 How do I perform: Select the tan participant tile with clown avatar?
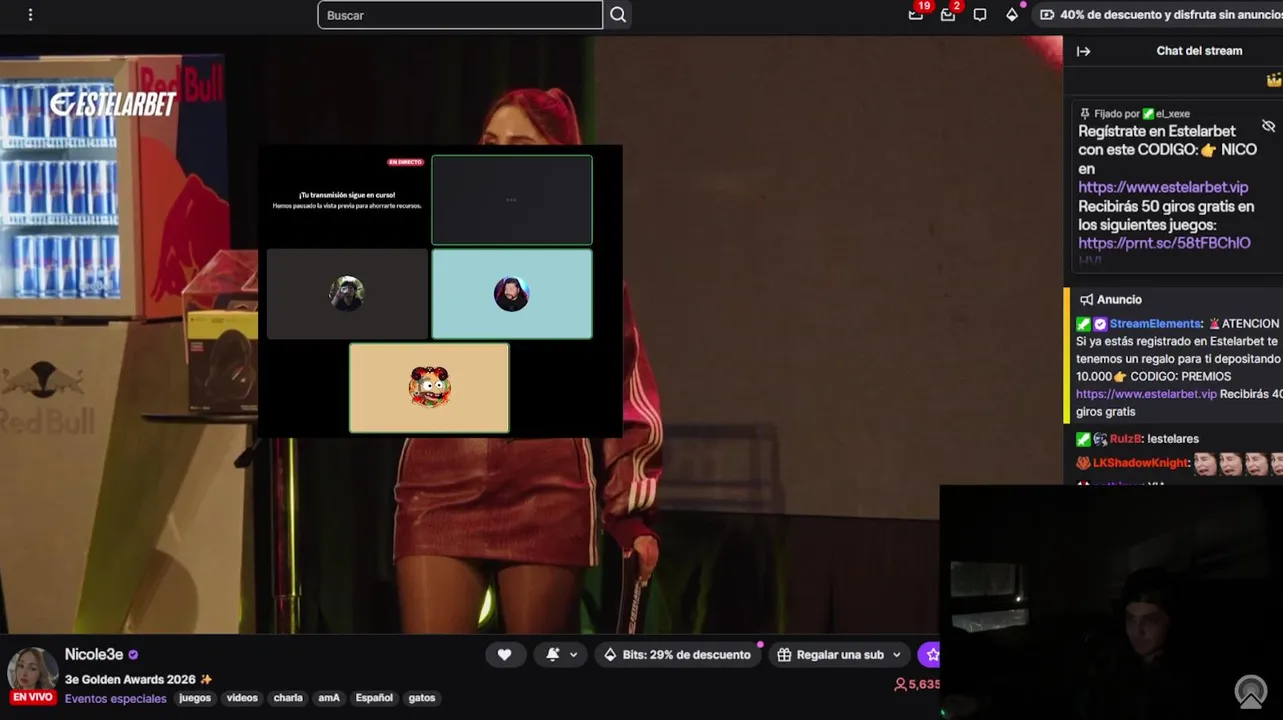tap(429, 388)
